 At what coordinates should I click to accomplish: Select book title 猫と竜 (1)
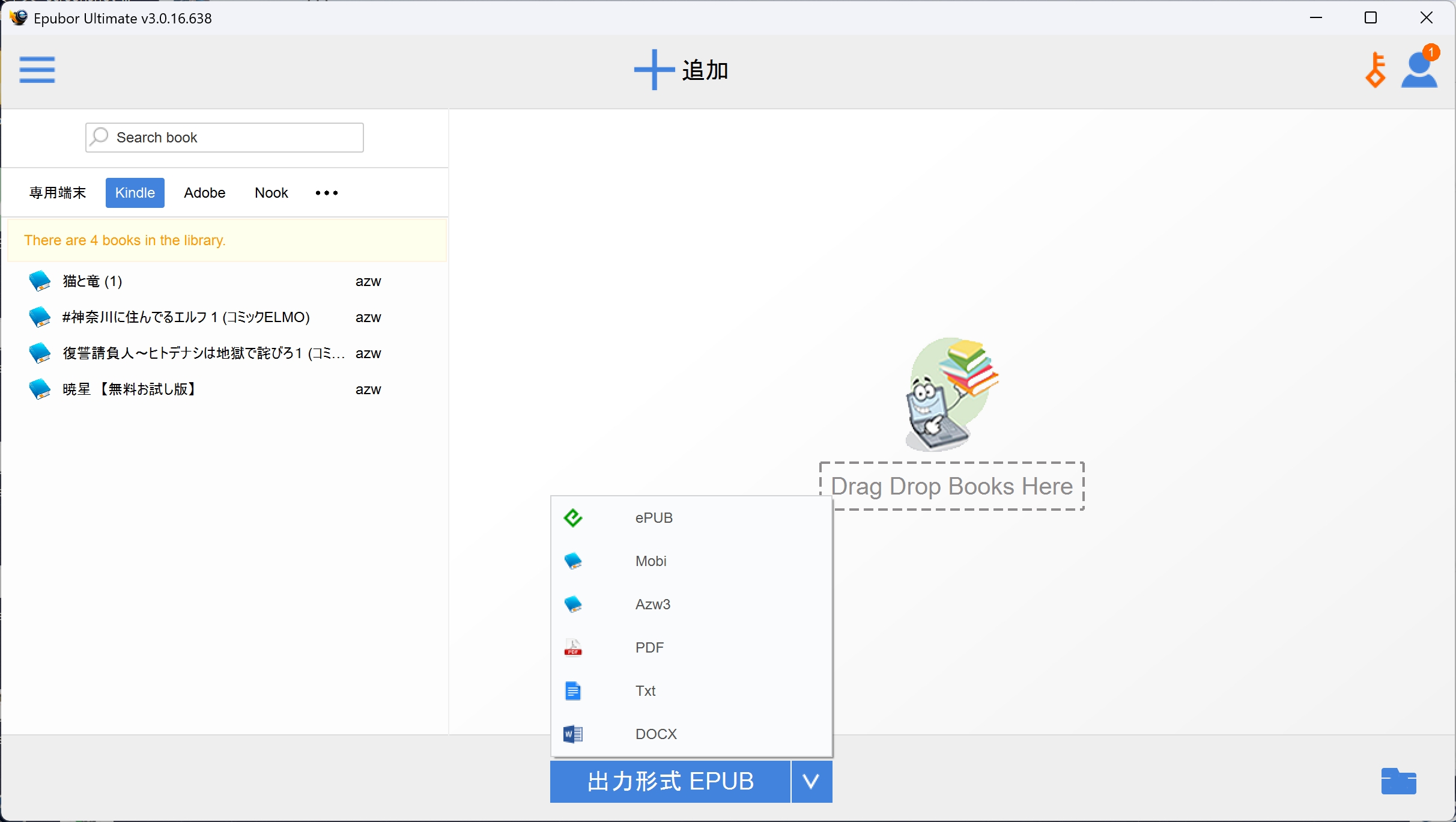pyautogui.click(x=93, y=281)
